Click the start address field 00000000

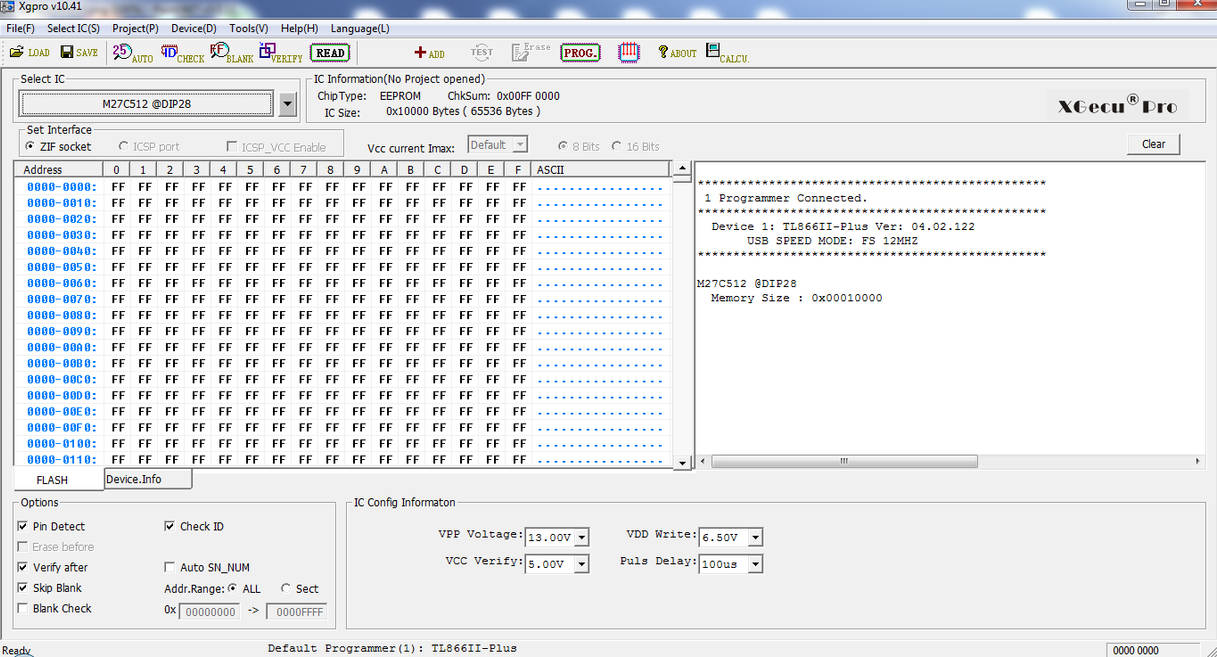tap(210, 612)
